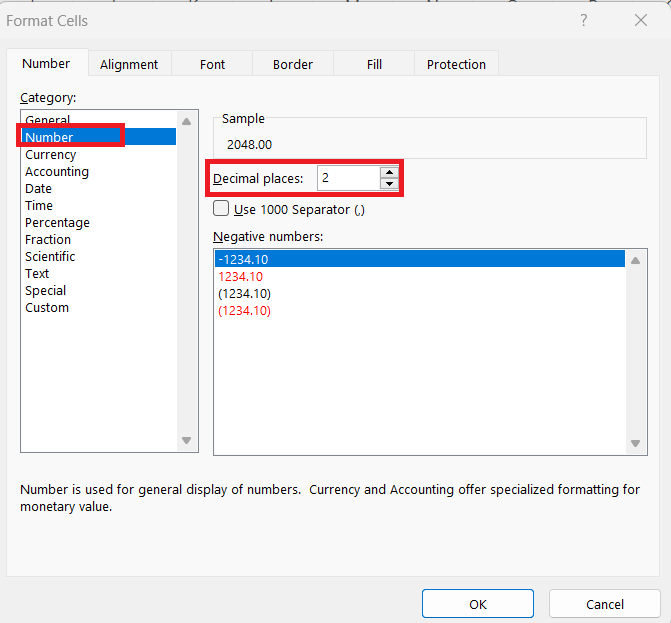Click the Decimal places input field
The image size is (671, 623).
point(348,178)
